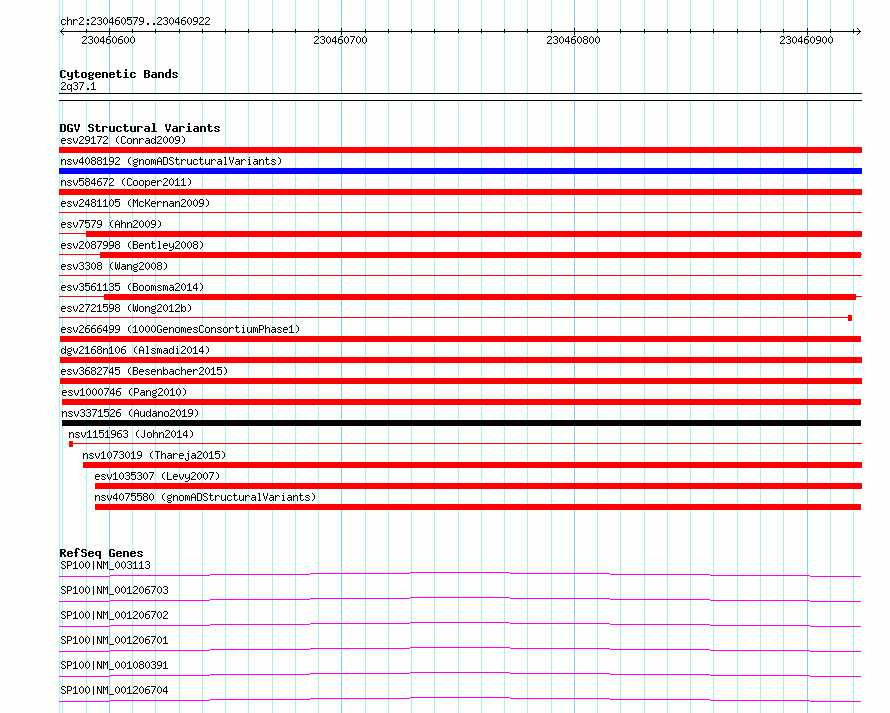Open esv3308 (Wang2008) variant
This screenshot has width=890, height=713.
[x=114, y=266]
